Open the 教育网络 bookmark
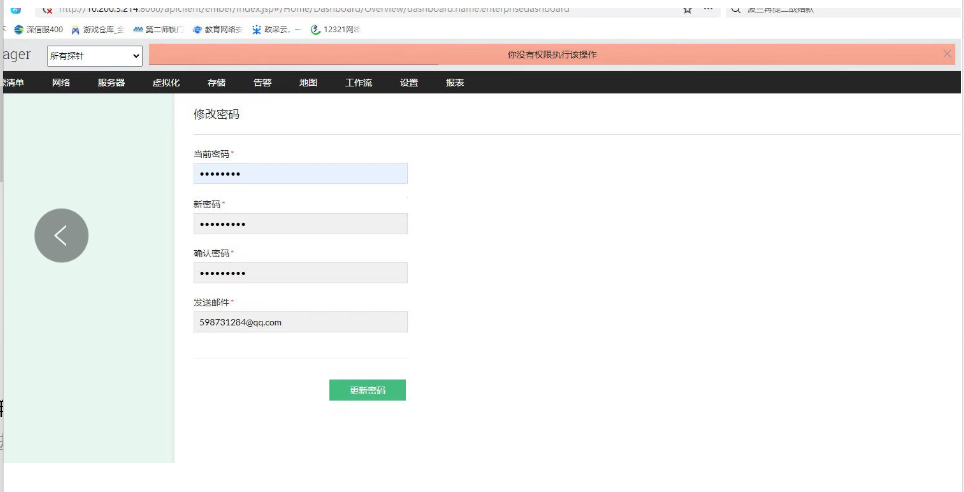The height and width of the screenshot is (492, 964). click(x=217, y=29)
